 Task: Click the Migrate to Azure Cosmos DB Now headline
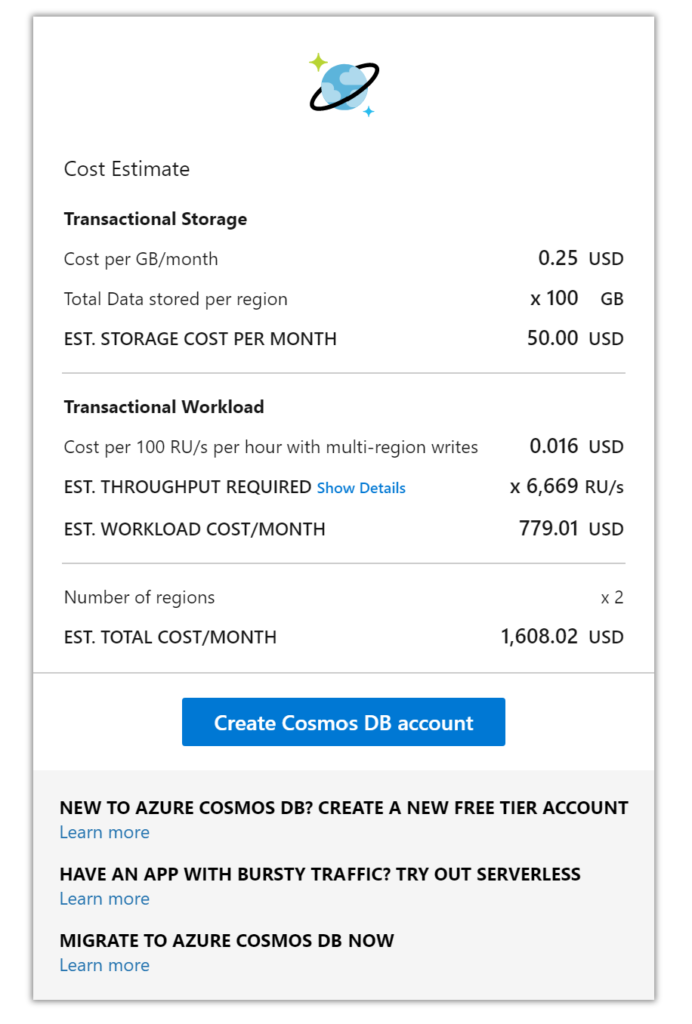pyautogui.click(x=227, y=941)
